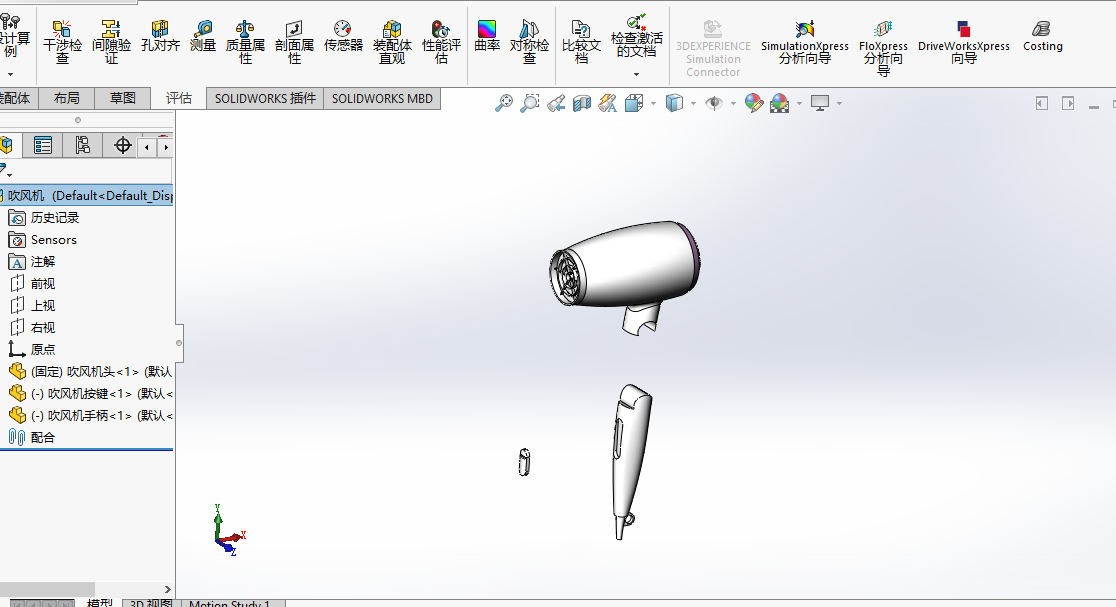Open Section Properties (剖面属性)

[x=294, y=42]
